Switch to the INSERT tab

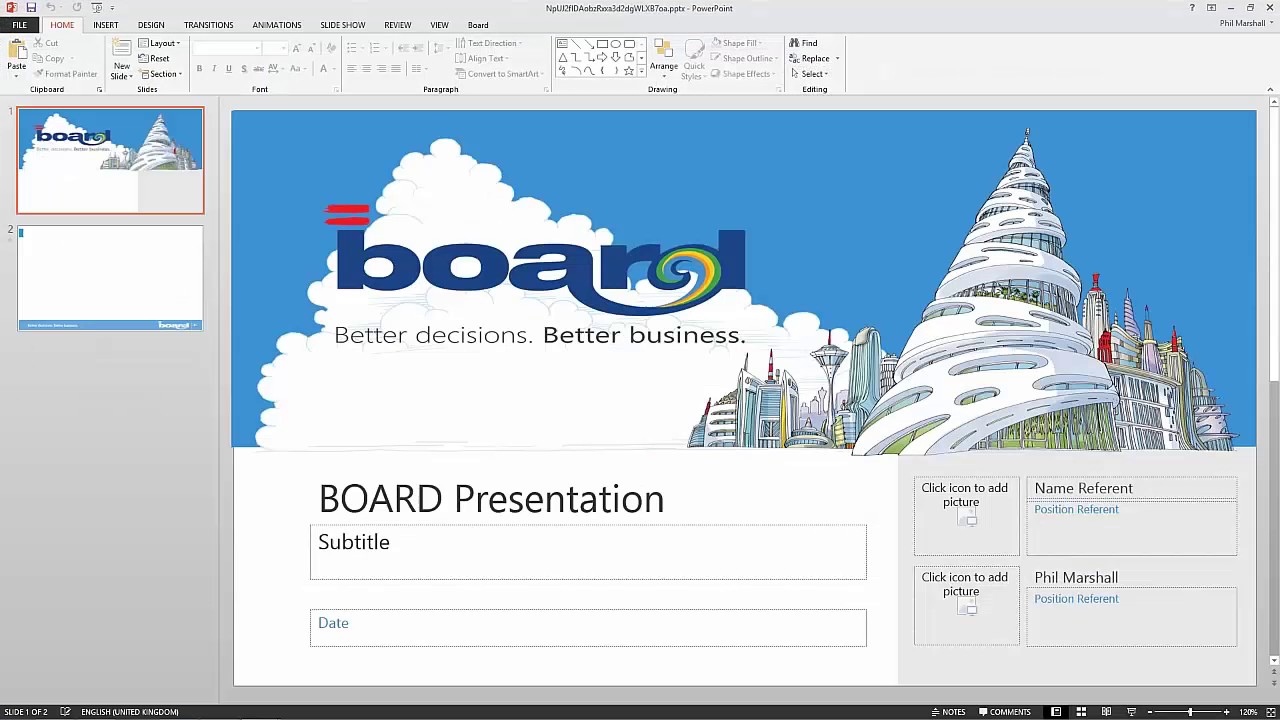pos(105,25)
